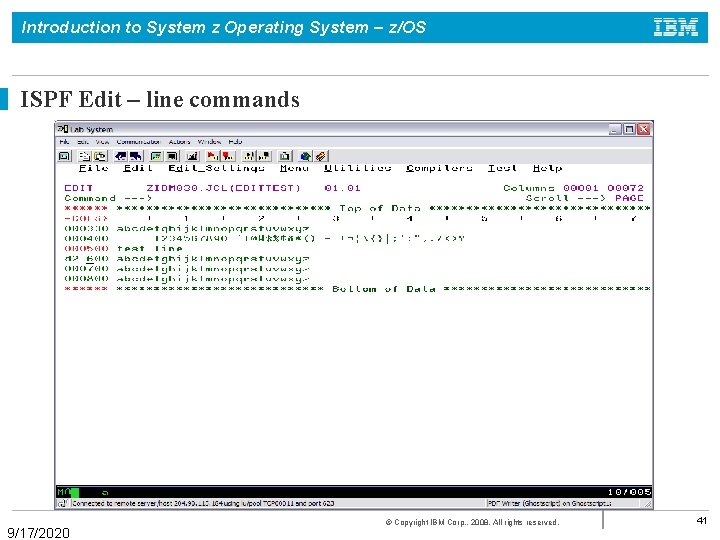
Task: Click the Receive File from Host icon
Action: pyautogui.click(x=136, y=156)
